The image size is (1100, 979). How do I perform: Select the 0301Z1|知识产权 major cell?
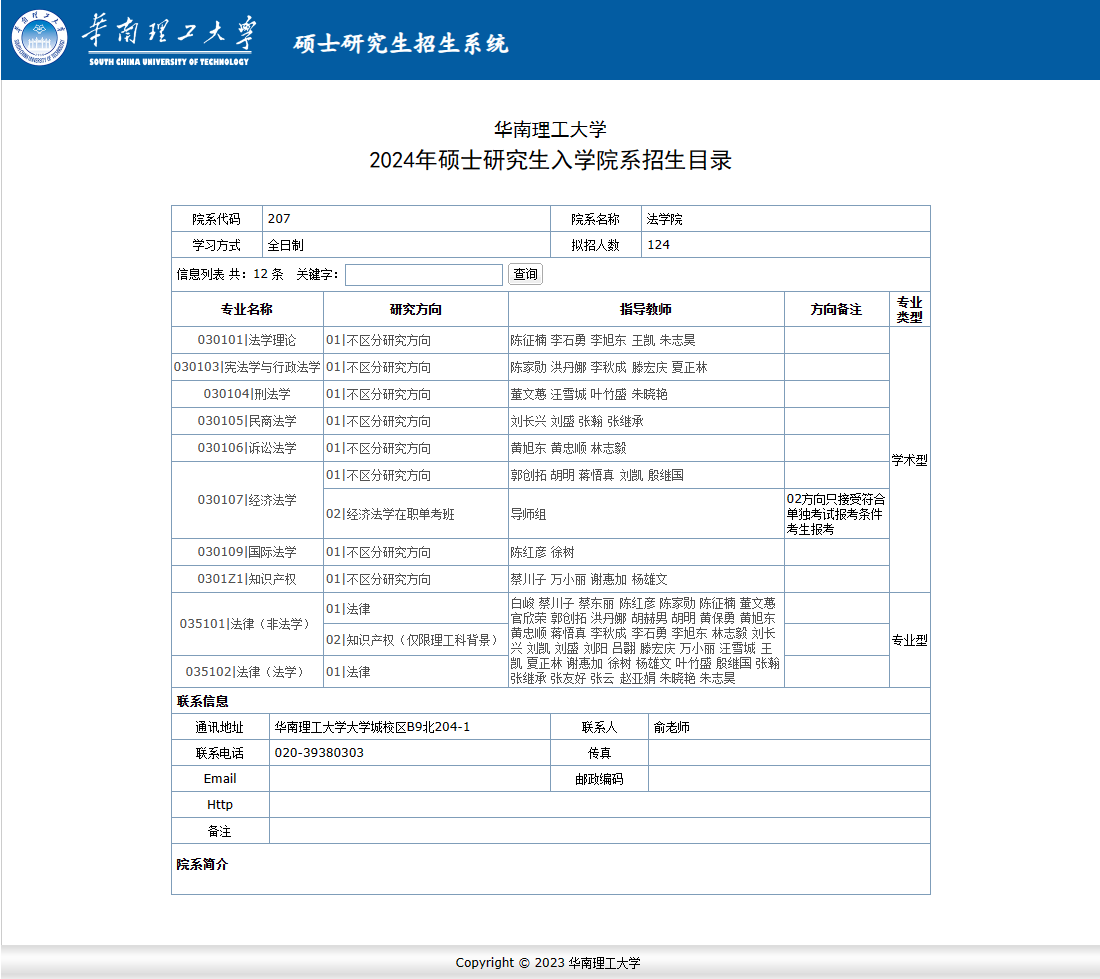(x=247, y=579)
